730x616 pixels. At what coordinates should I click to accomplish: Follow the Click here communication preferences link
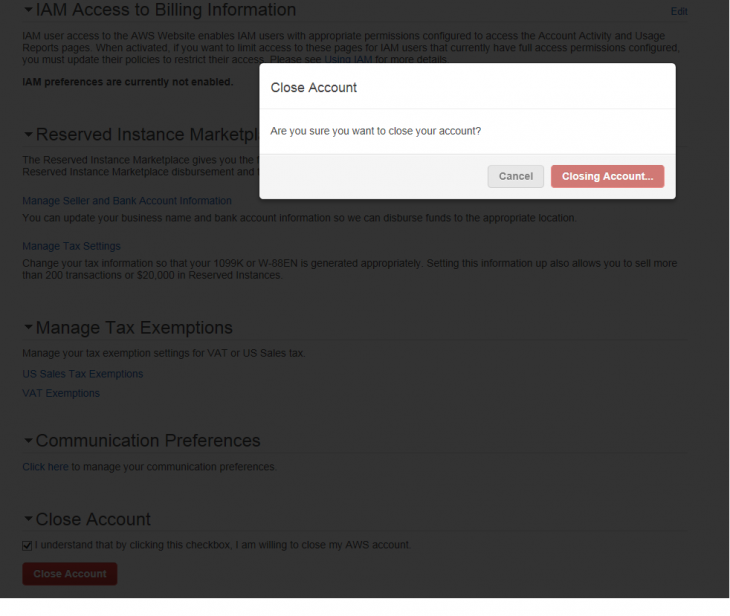(45, 467)
